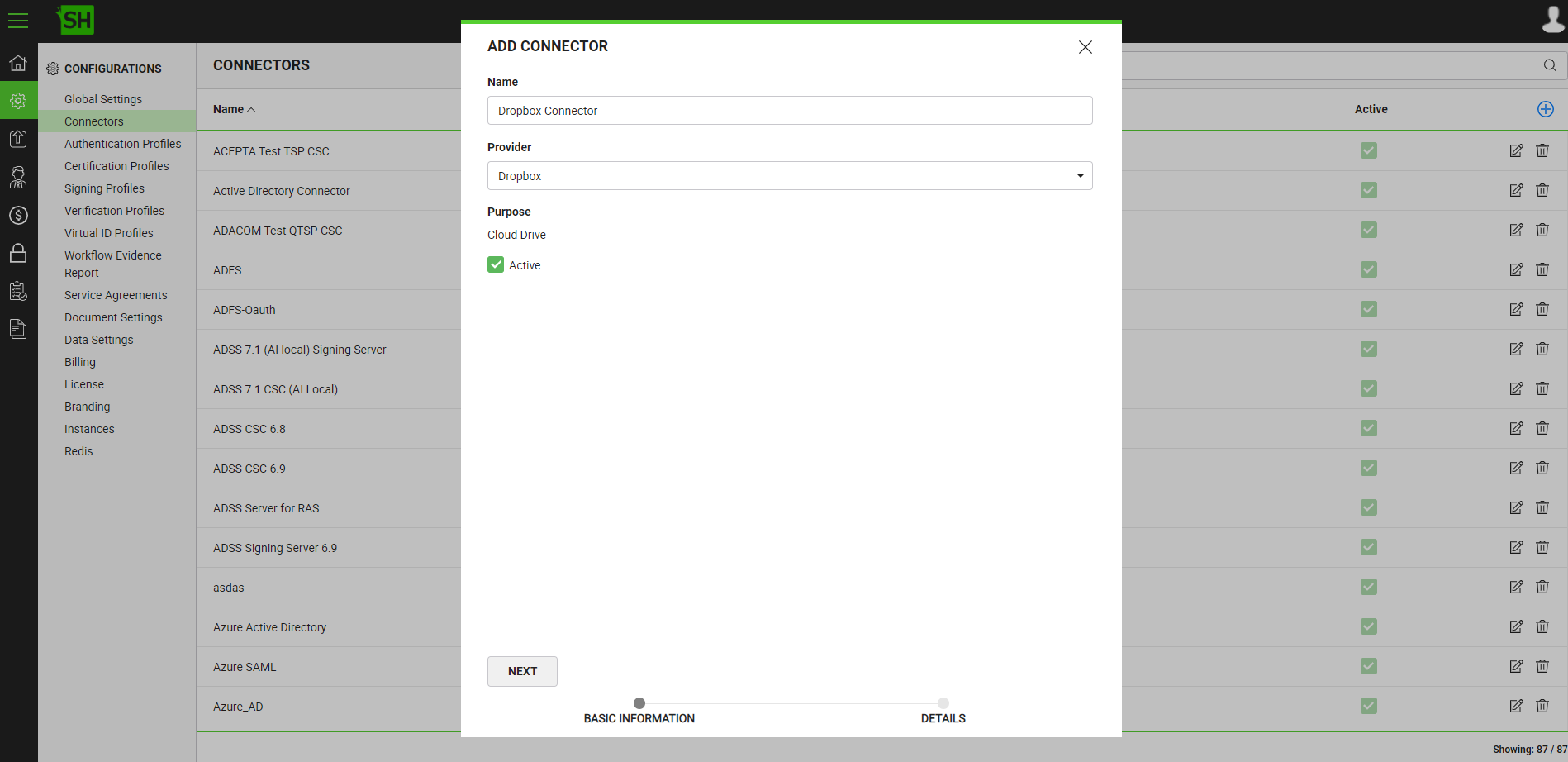Click the Active column header

1371,109
